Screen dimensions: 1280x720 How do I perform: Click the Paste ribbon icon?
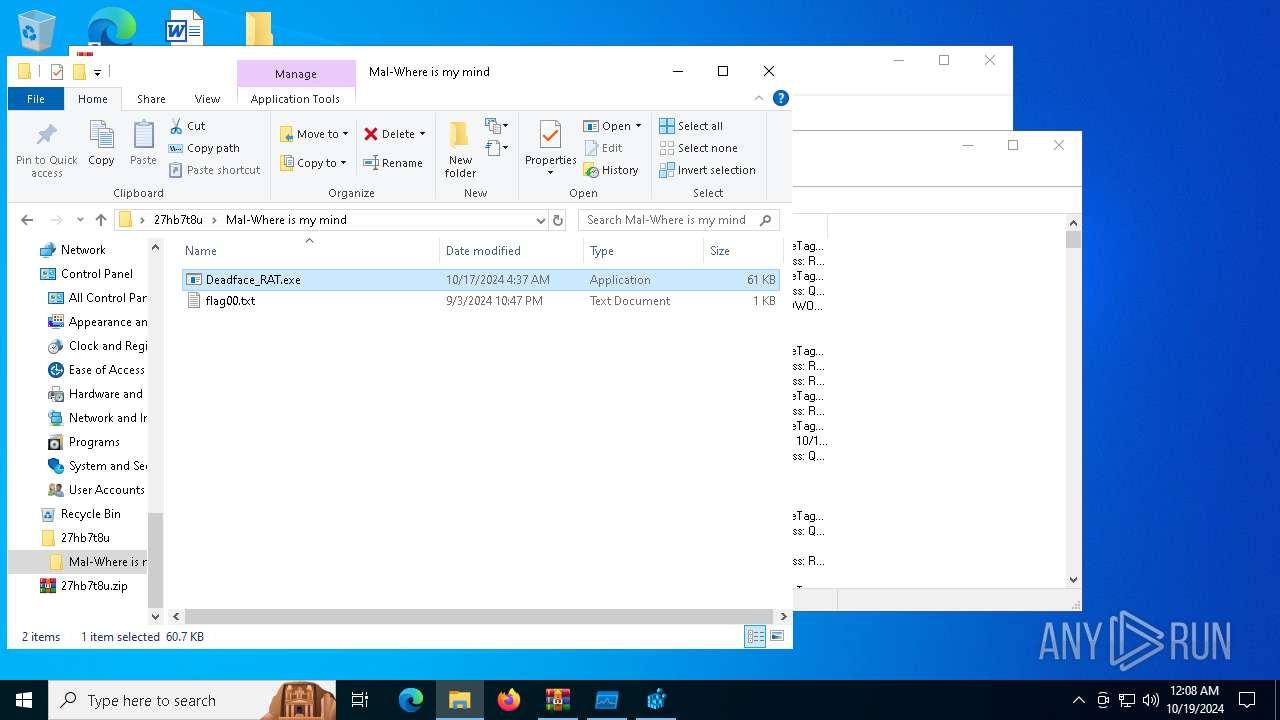pyautogui.click(x=143, y=143)
